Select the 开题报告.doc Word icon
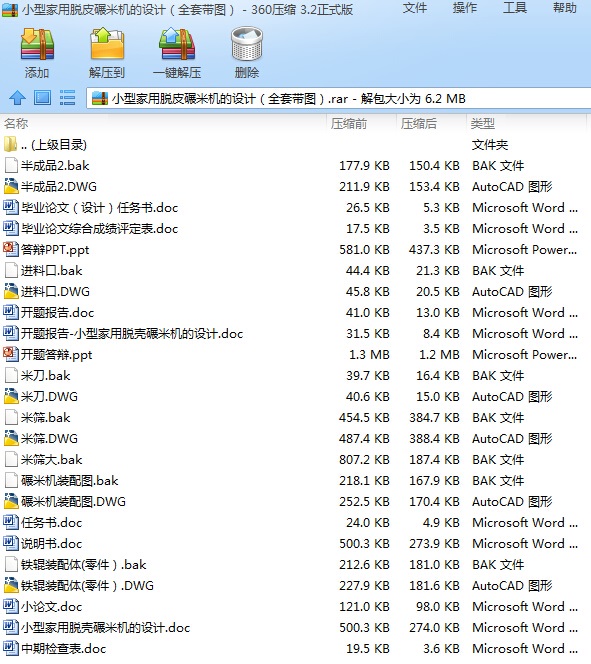 coord(11,312)
